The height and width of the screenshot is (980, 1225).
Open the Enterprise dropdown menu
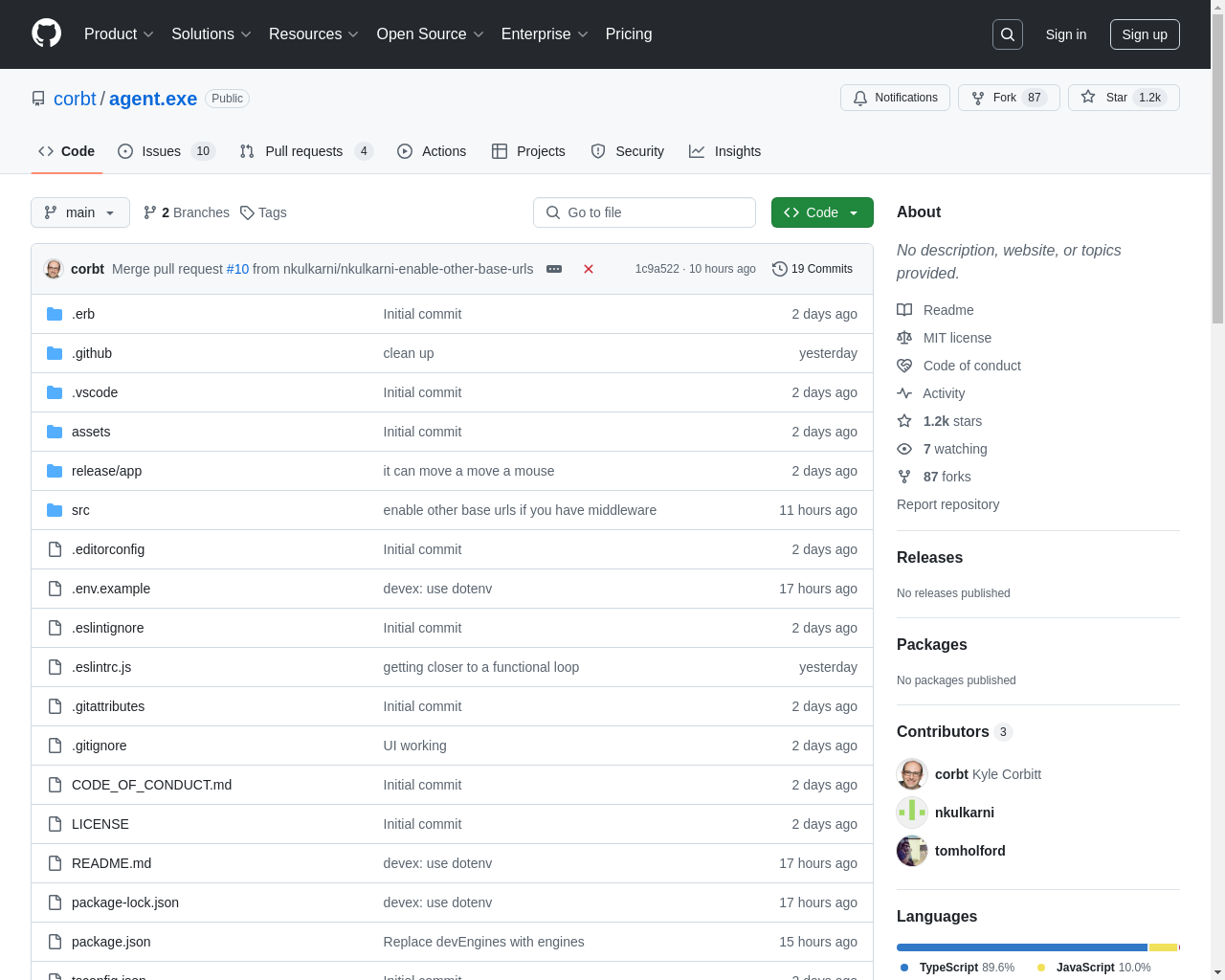coord(545,34)
